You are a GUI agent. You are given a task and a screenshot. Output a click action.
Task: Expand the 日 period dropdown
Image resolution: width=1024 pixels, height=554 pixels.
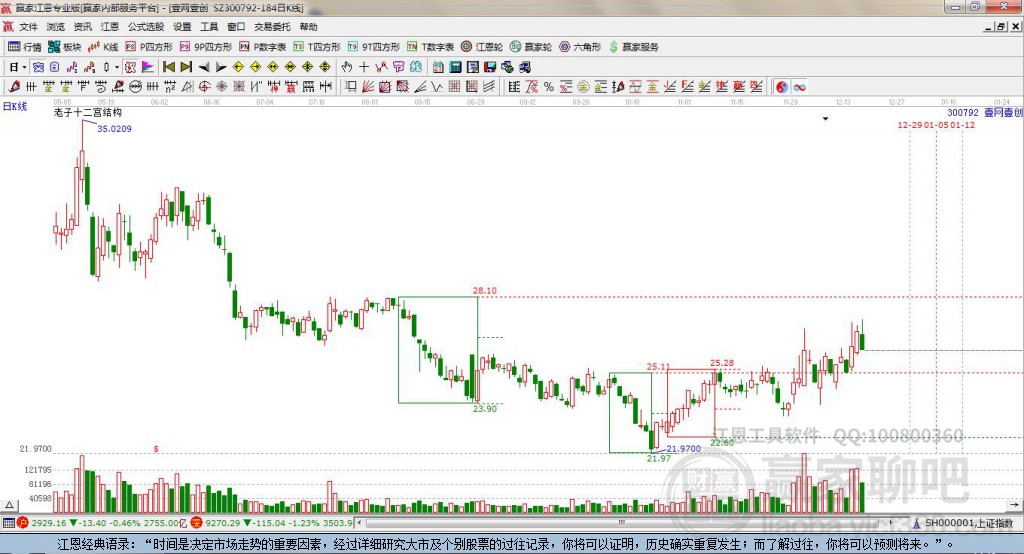point(24,67)
